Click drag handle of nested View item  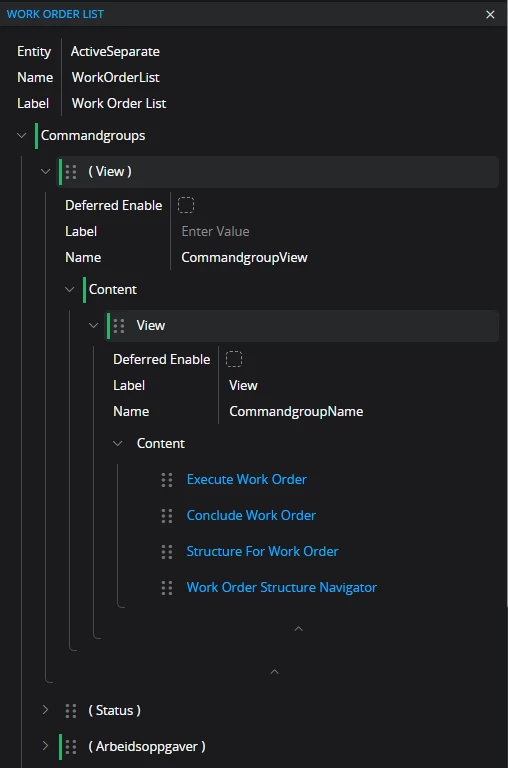click(119, 326)
